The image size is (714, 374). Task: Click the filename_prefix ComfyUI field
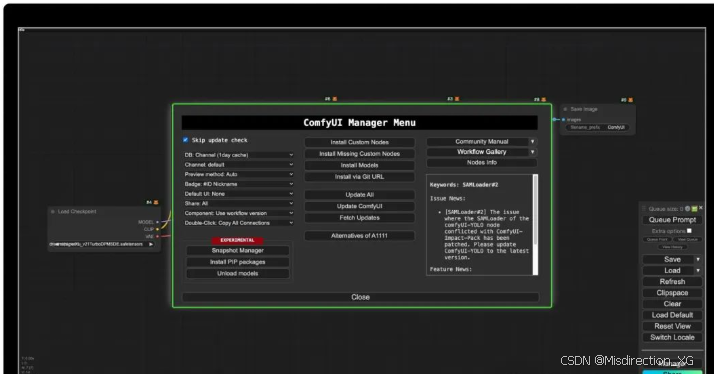[x=597, y=128]
